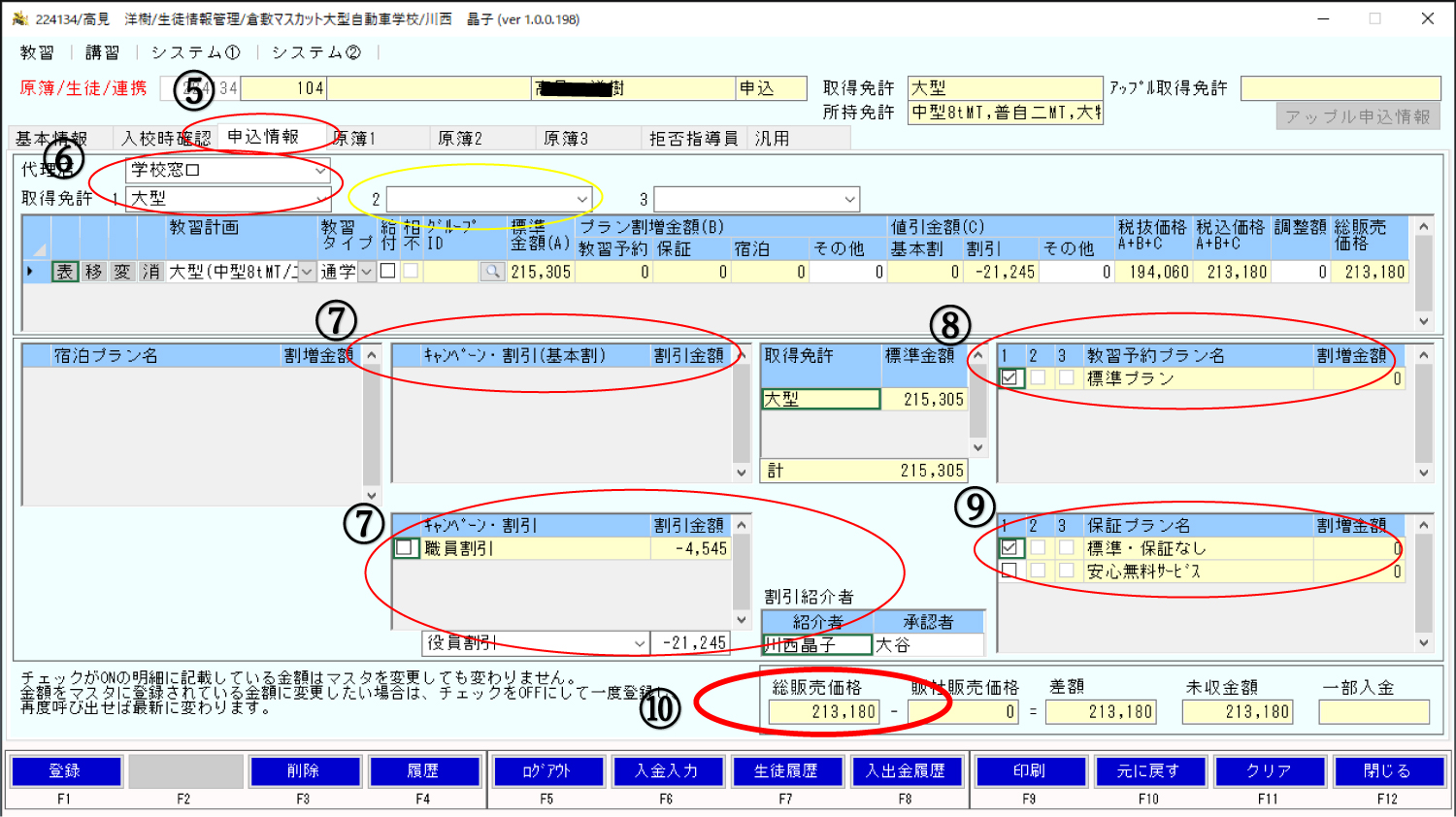Viewport: 1456px width, 817px height.
Task: Open the 教習タイプ 通学 dropdown
Action: pos(367,273)
